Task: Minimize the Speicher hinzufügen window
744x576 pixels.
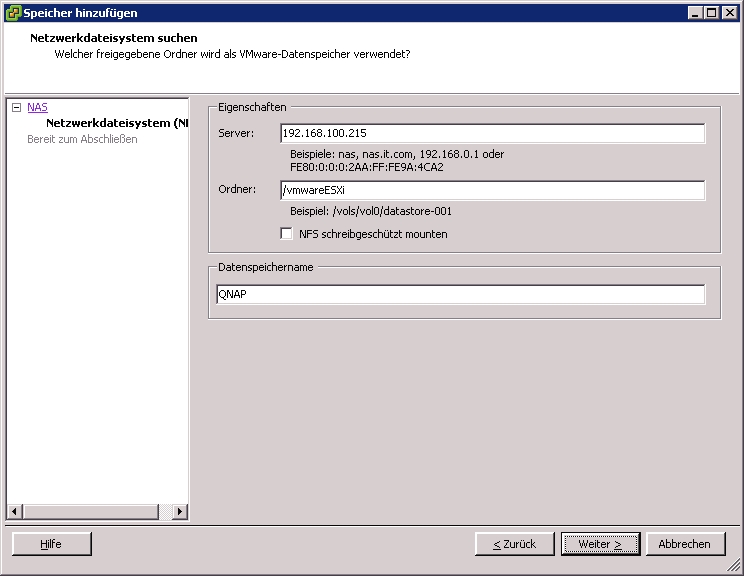Action: (695, 13)
